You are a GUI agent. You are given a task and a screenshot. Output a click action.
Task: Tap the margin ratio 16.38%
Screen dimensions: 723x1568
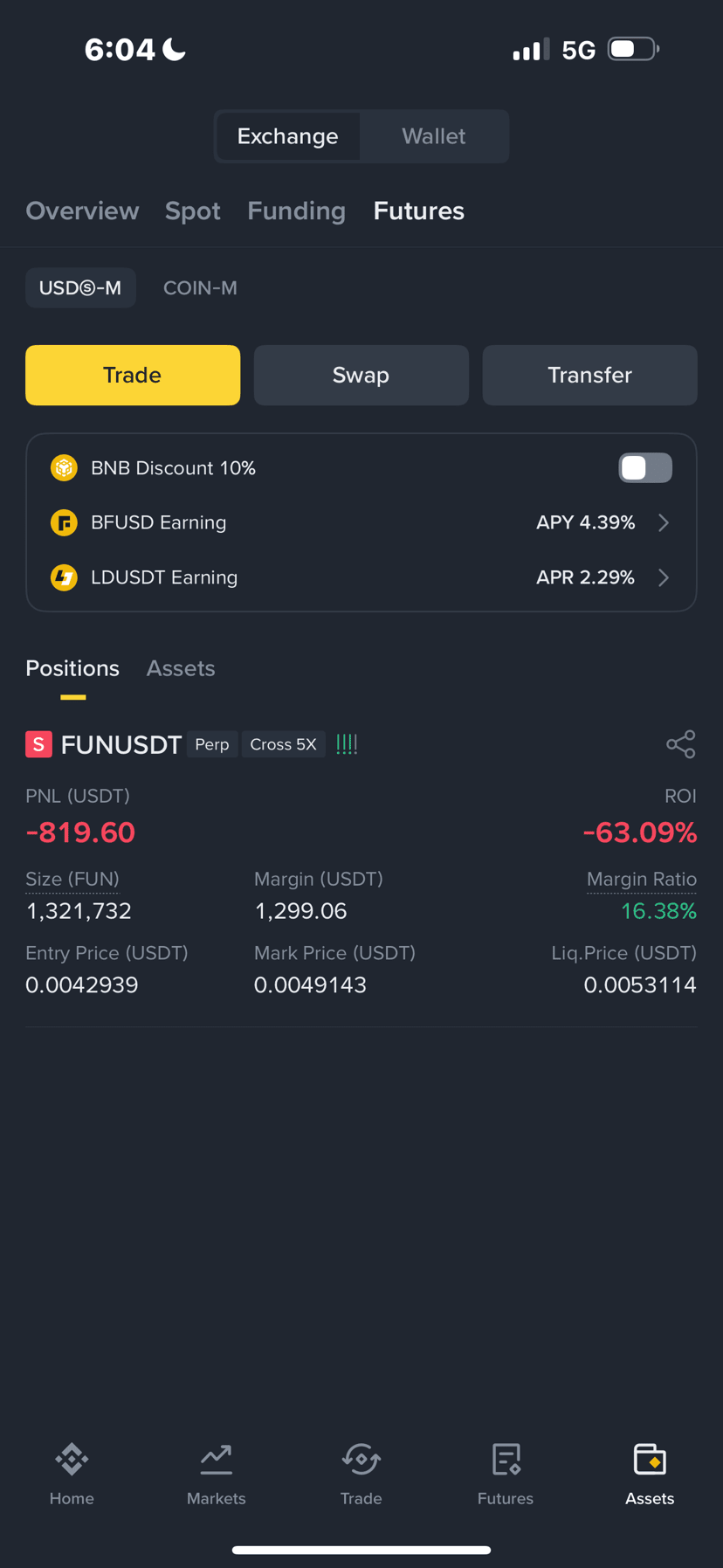click(658, 911)
